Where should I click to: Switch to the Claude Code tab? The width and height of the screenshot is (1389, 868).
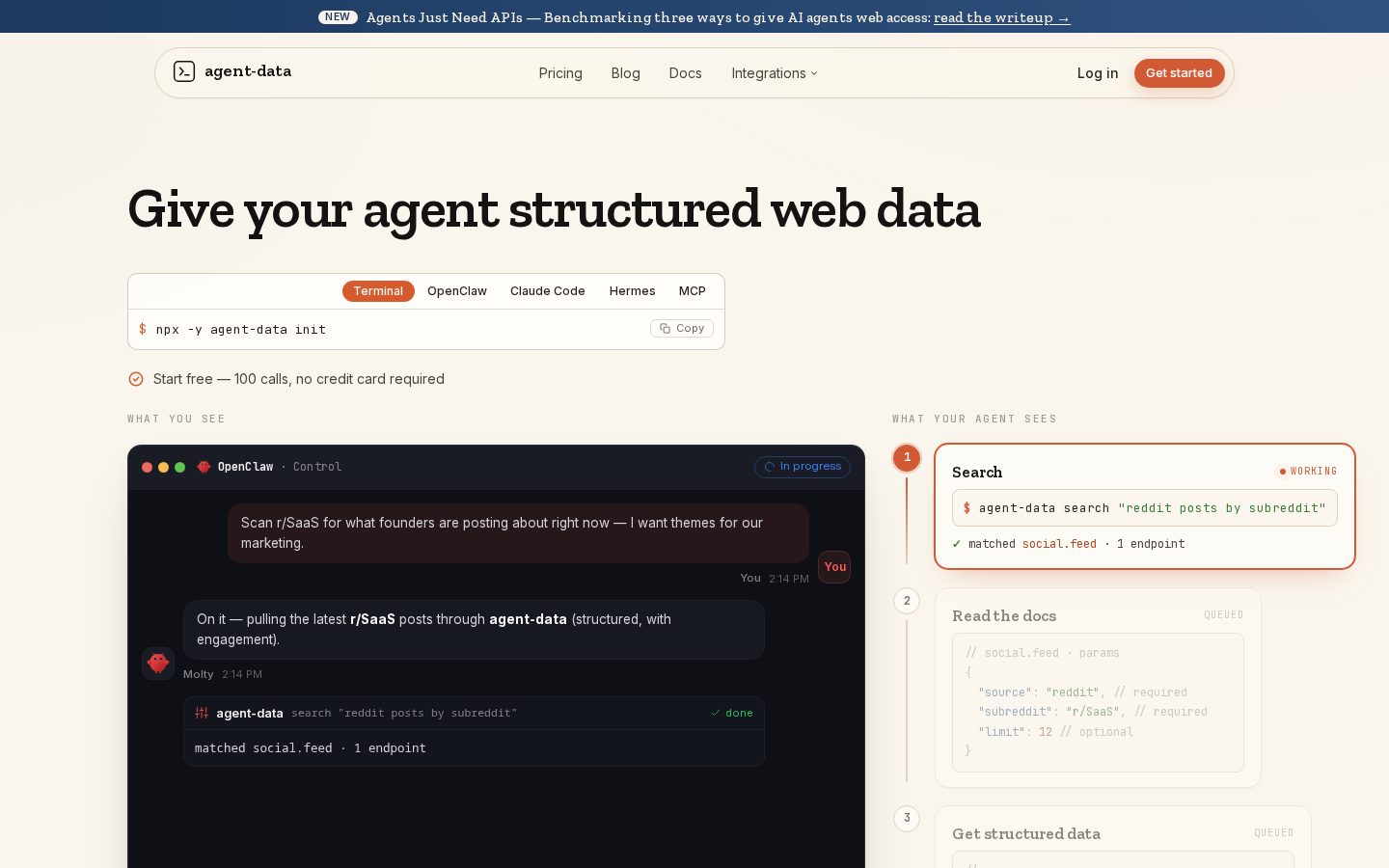pos(547,291)
